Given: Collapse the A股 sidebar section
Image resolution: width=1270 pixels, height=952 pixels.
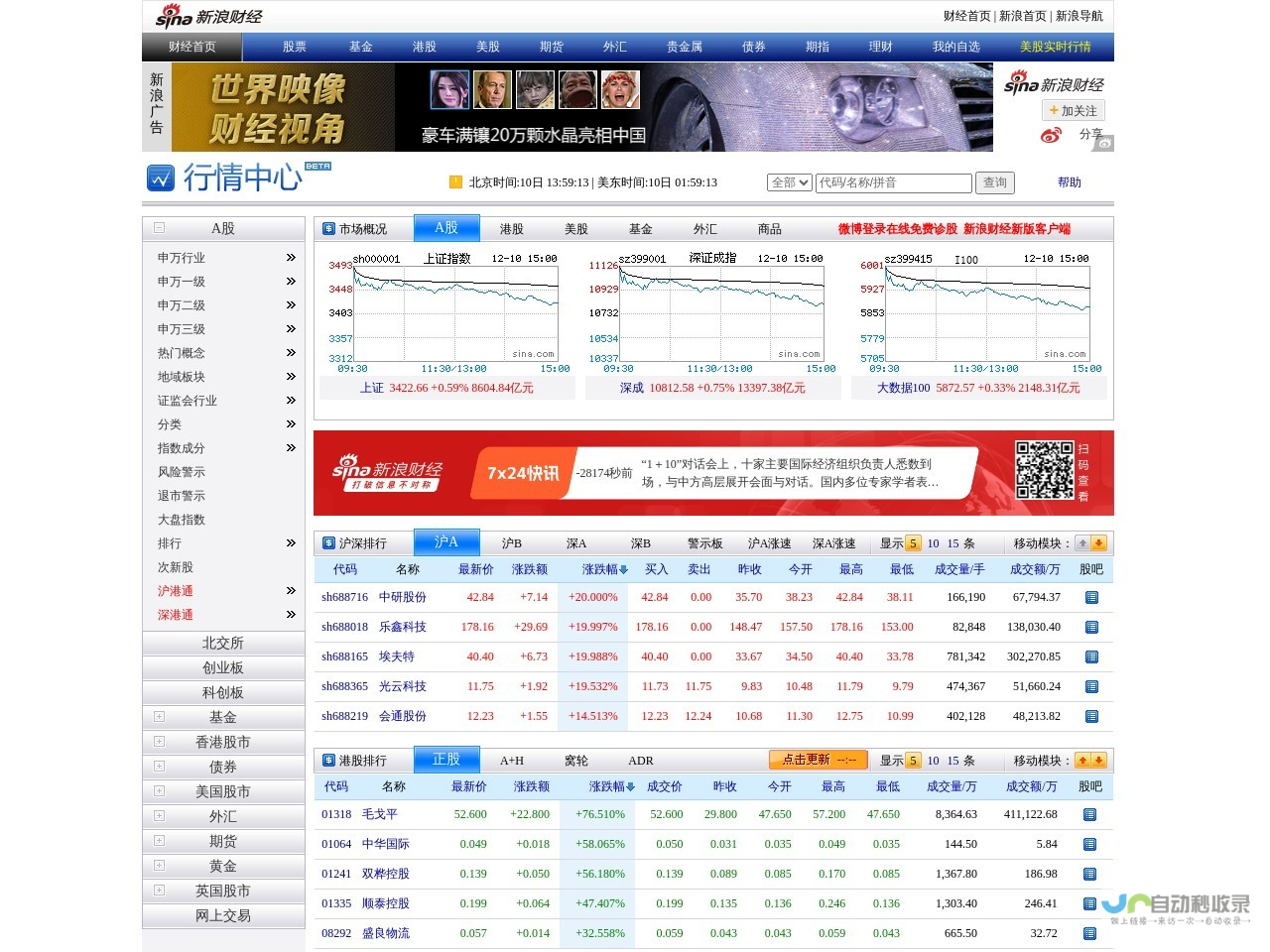Looking at the screenshot, I should click(159, 228).
